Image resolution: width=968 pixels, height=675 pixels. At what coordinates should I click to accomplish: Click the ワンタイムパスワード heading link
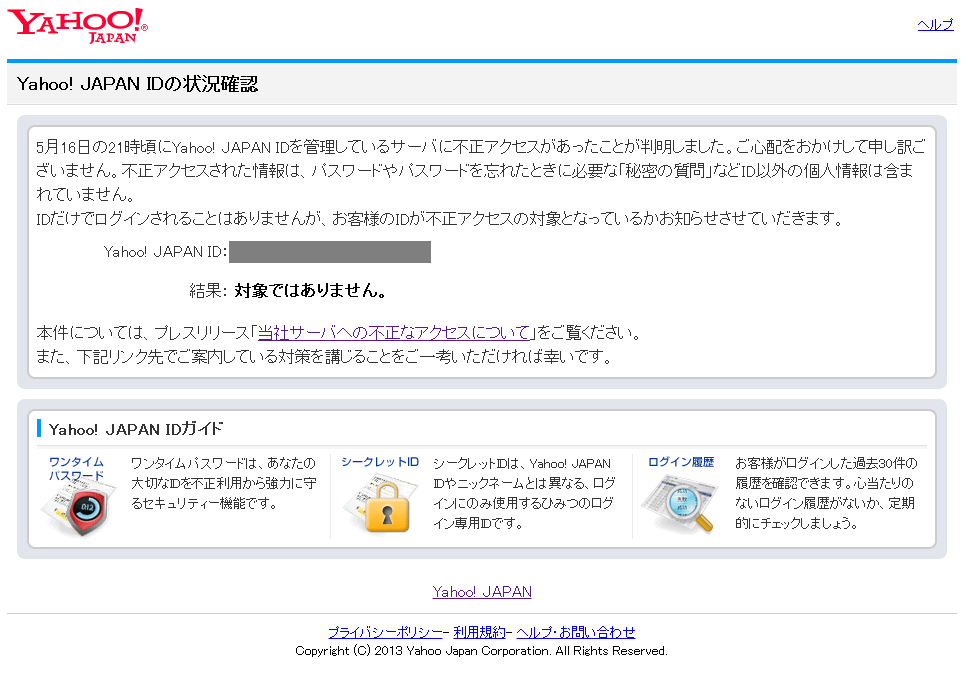(x=77, y=469)
